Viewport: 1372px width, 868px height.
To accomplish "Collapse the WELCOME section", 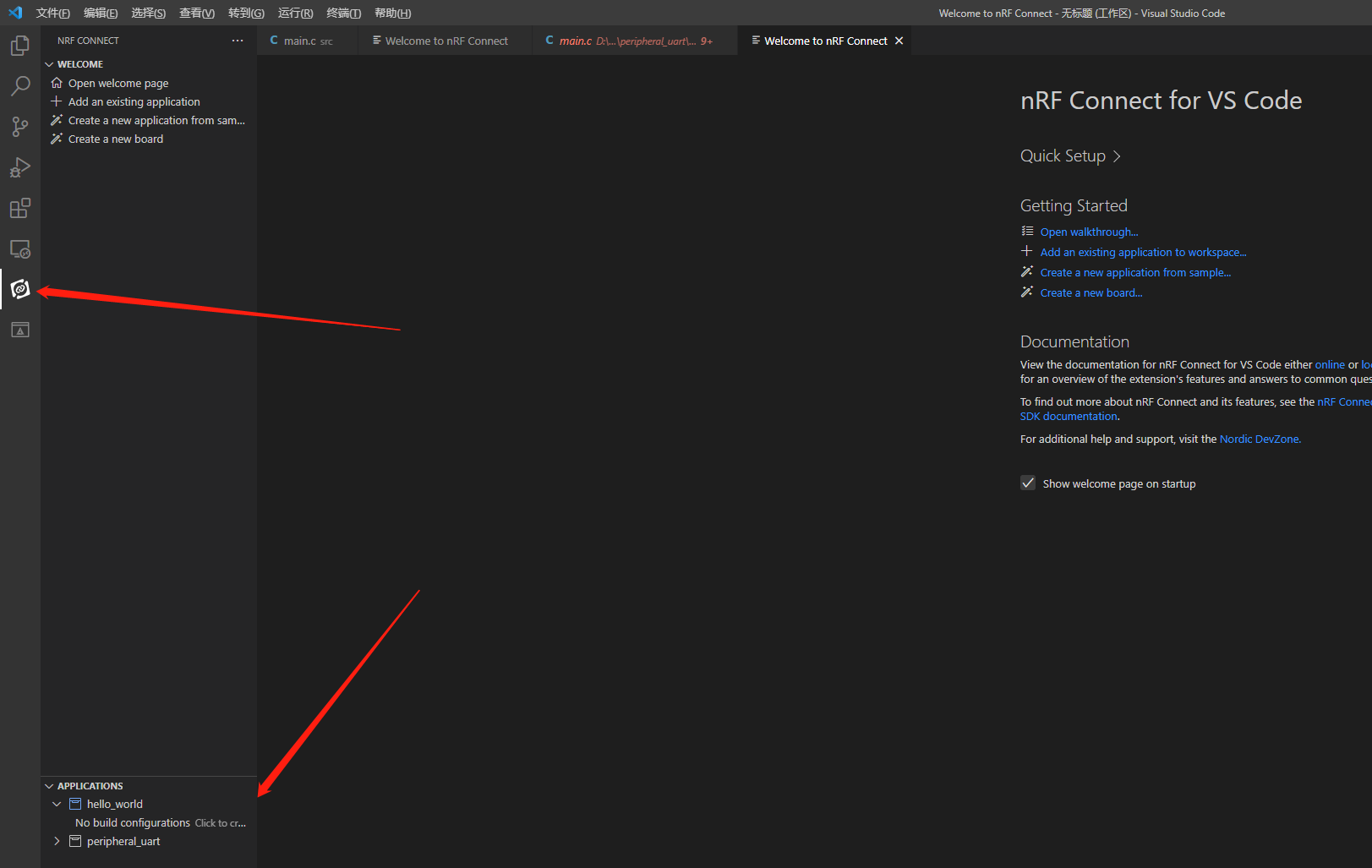I will pos(49,64).
